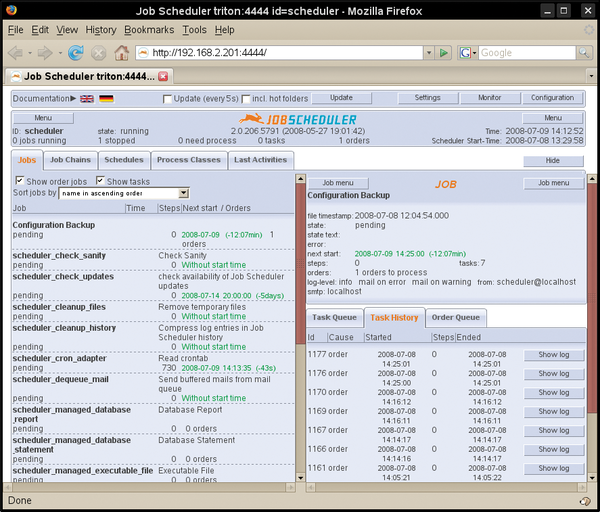Open back button history dropdown
This screenshot has width=600, height=512.
pyautogui.click(x=30, y=53)
